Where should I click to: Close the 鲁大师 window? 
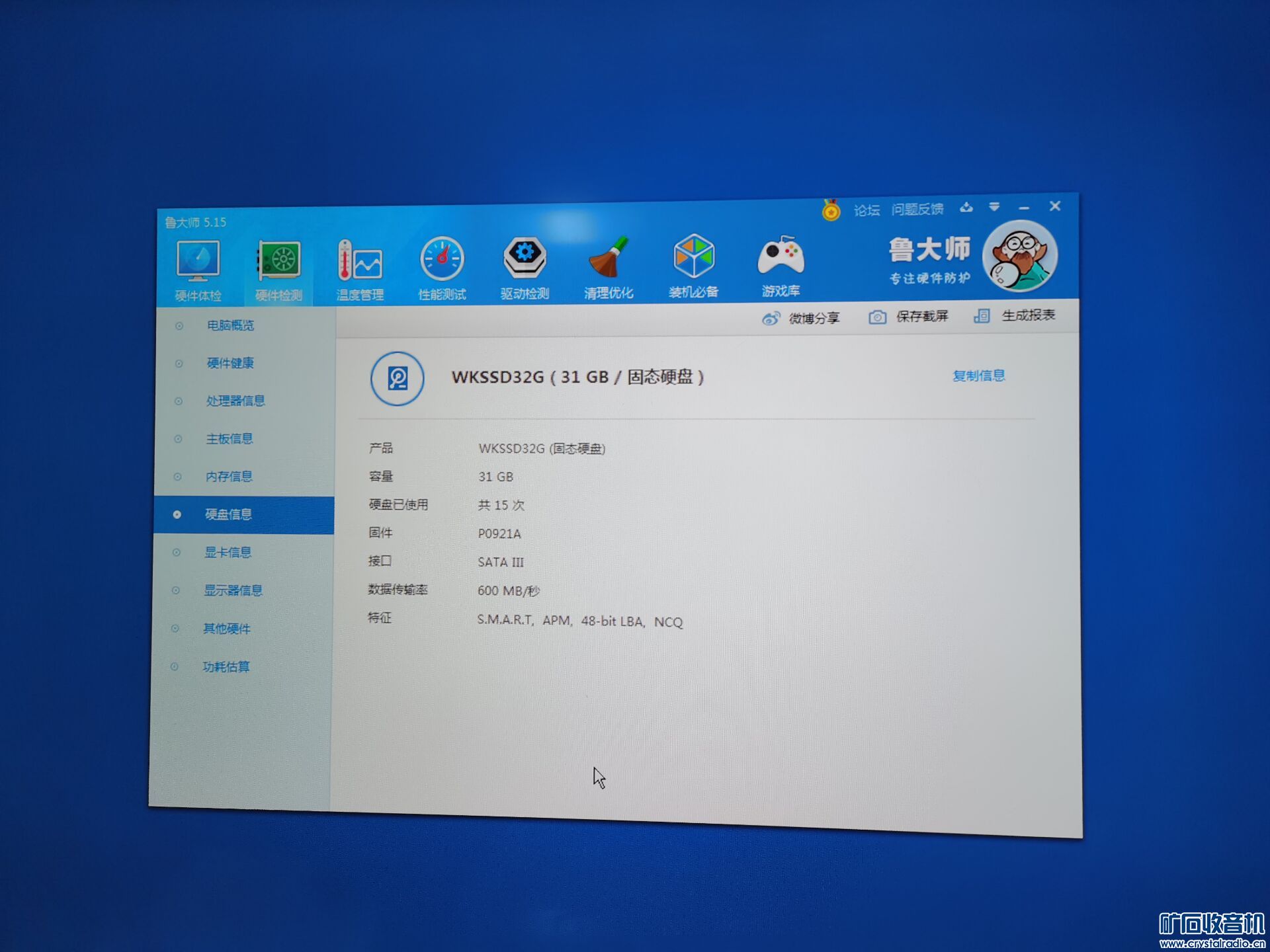click(x=1055, y=206)
